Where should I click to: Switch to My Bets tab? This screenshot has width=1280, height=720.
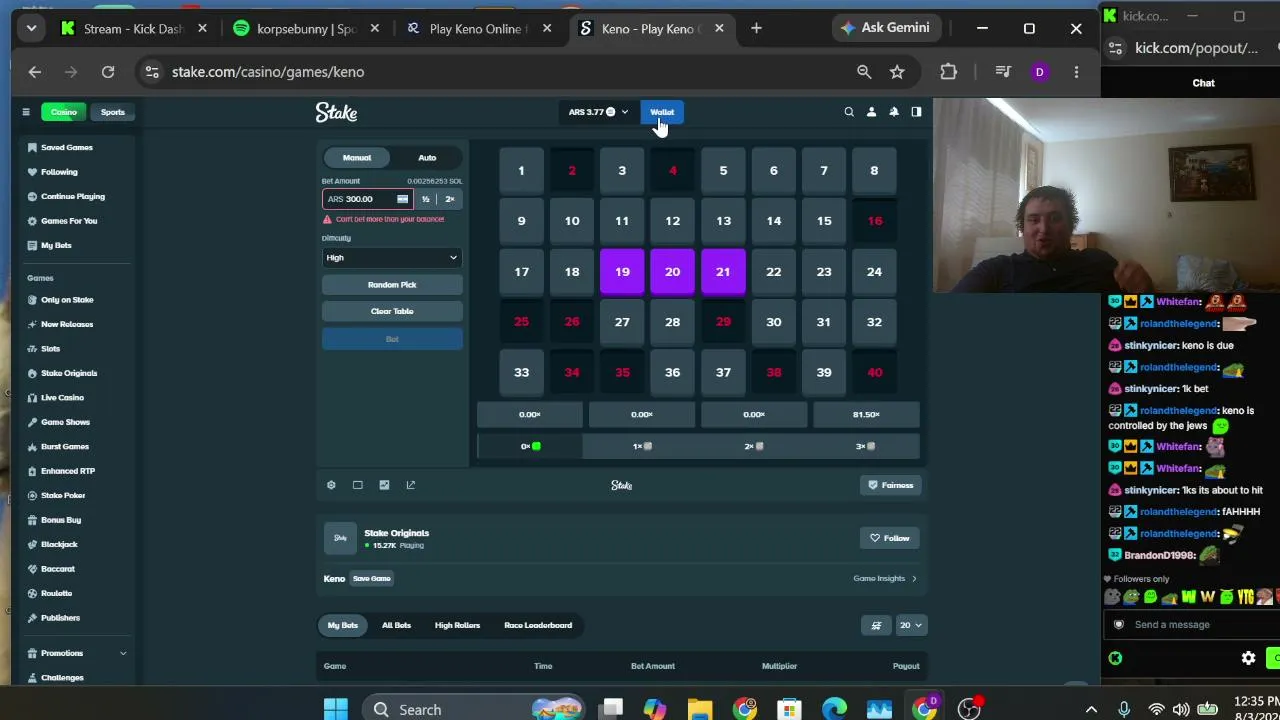[342, 625]
